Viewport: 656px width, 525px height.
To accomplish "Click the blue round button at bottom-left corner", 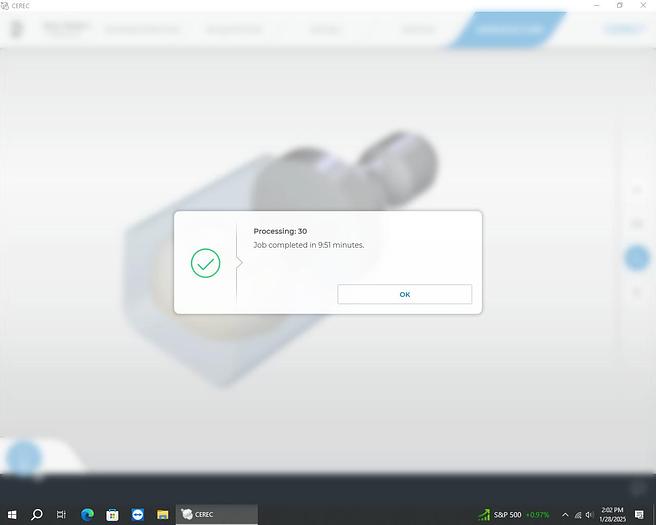I will 22,458.
